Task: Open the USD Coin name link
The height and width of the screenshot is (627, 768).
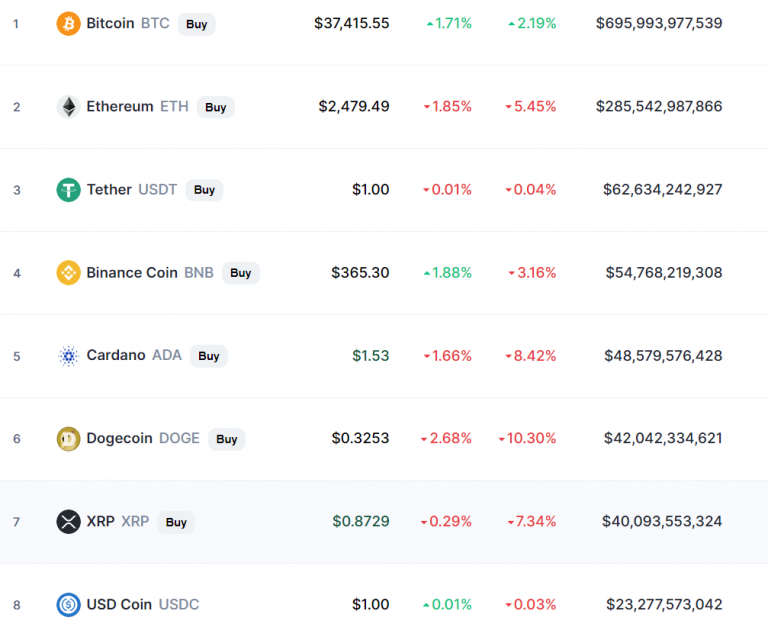Action: point(119,604)
